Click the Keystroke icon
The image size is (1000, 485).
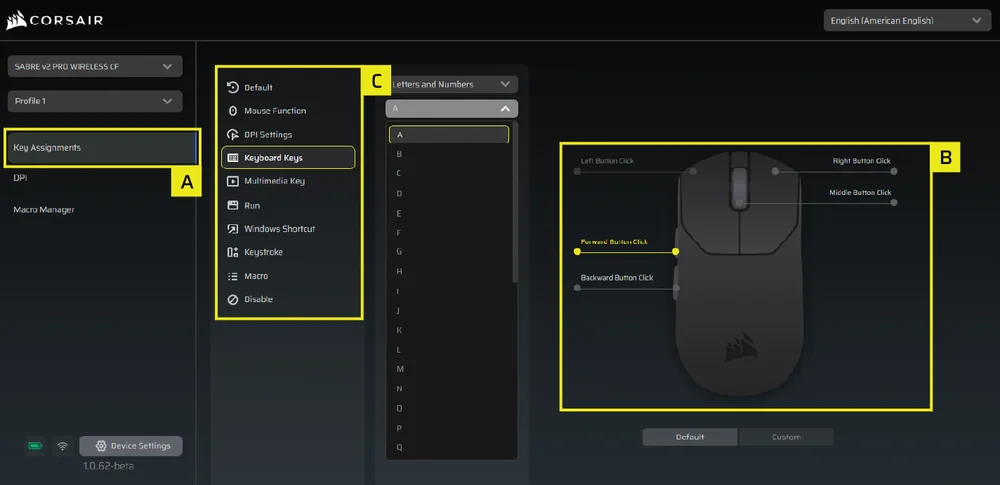tap(233, 252)
